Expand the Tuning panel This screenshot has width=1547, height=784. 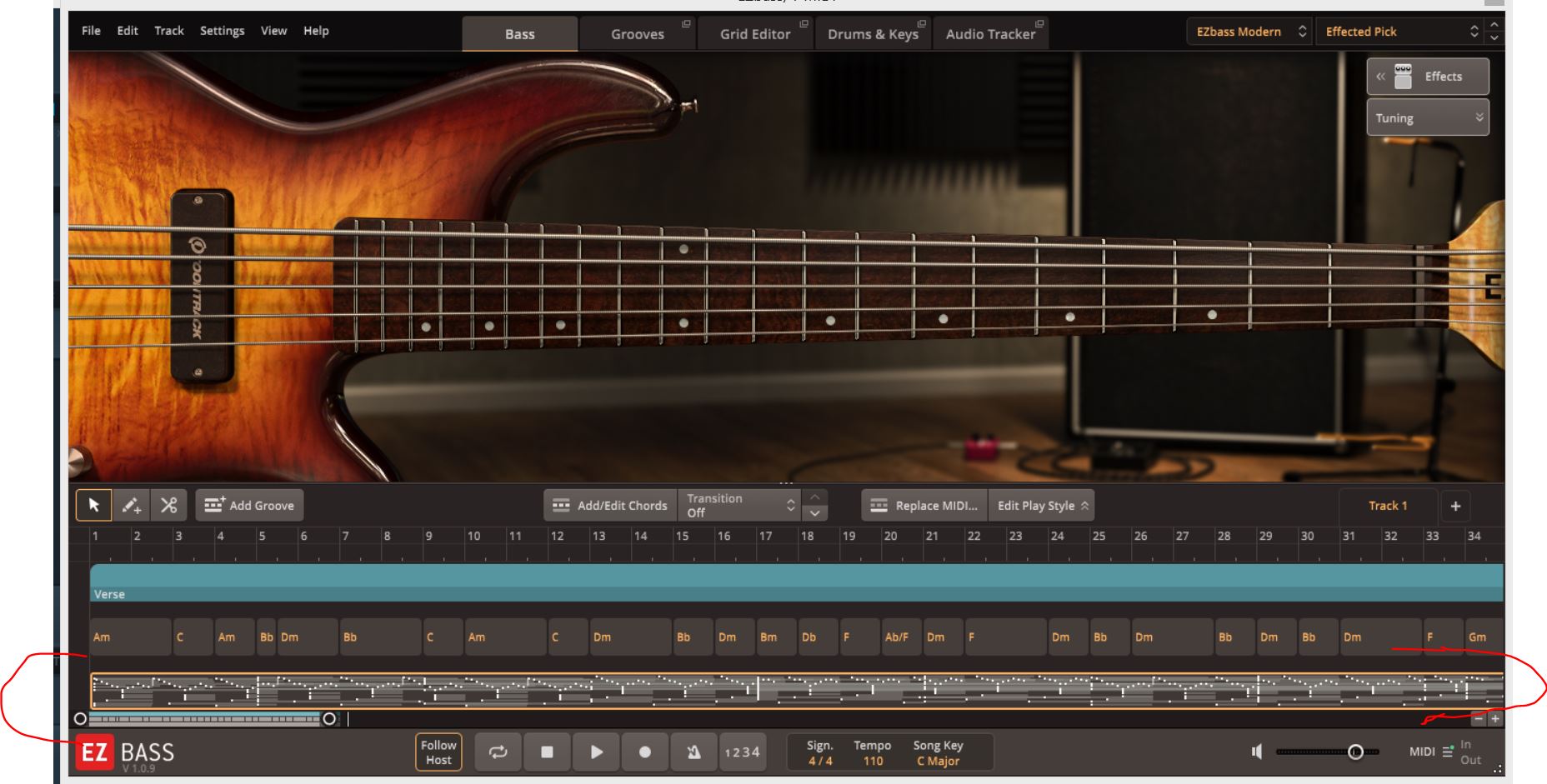pos(1428,117)
